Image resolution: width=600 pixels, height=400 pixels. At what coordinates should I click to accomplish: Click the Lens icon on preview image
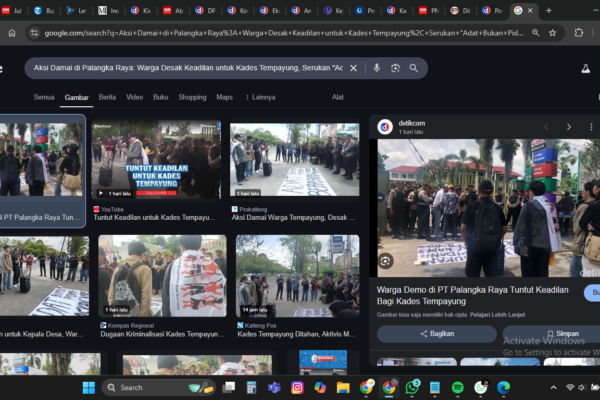point(386,261)
